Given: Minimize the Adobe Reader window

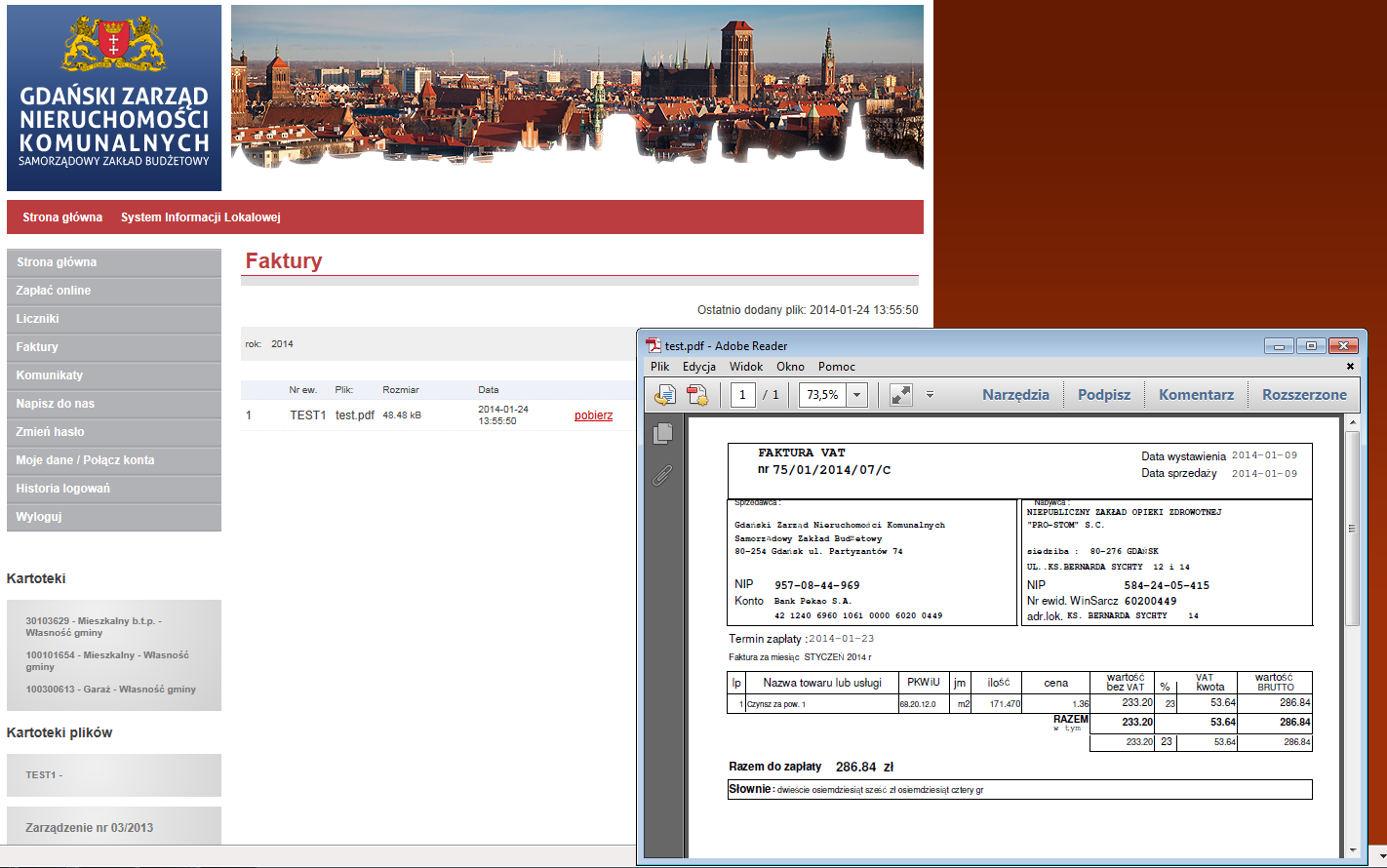Looking at the screenshot, I should (x=1281, y=345).
